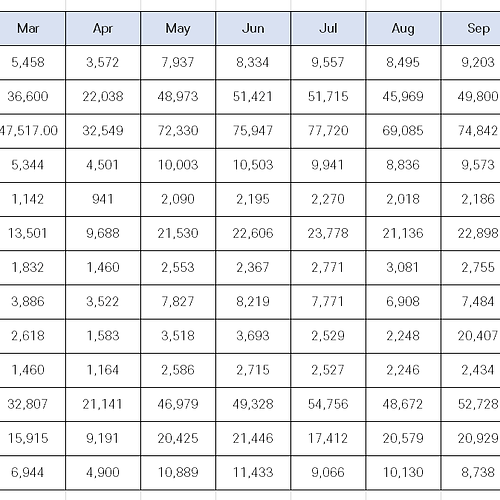Image resolution: width=500 pixels, height=500 pixels.
Task: Select the Jun column header
Action: [x=253, y=29]
